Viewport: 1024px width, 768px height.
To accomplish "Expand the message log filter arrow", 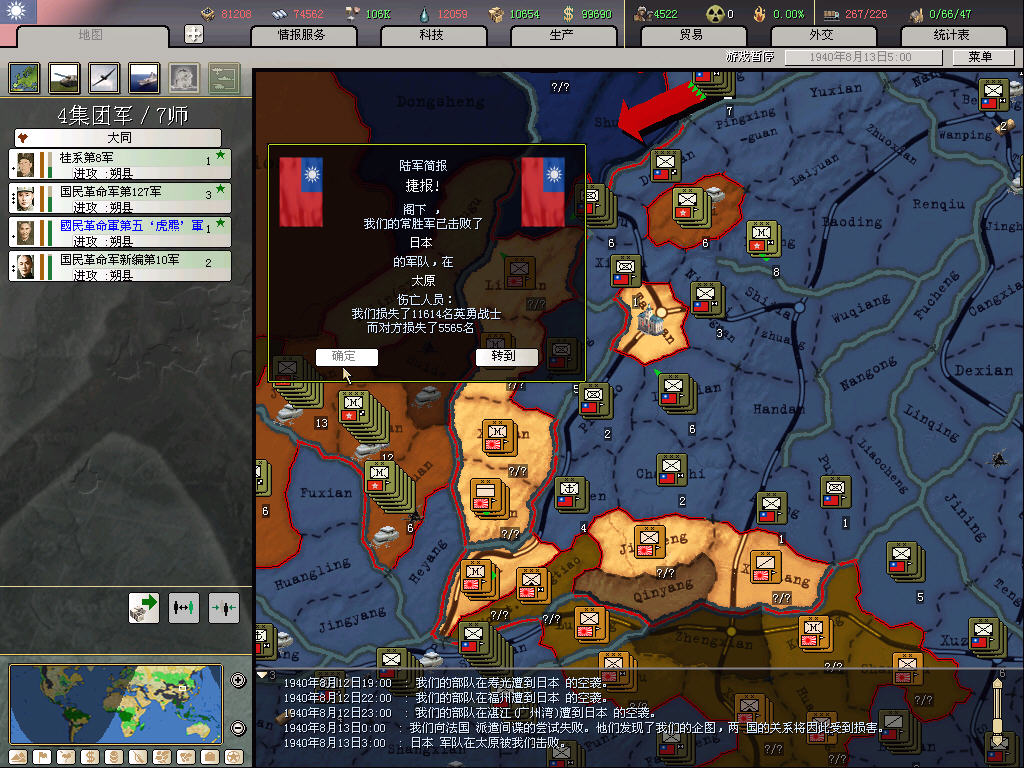I will [x=262, y=675].
